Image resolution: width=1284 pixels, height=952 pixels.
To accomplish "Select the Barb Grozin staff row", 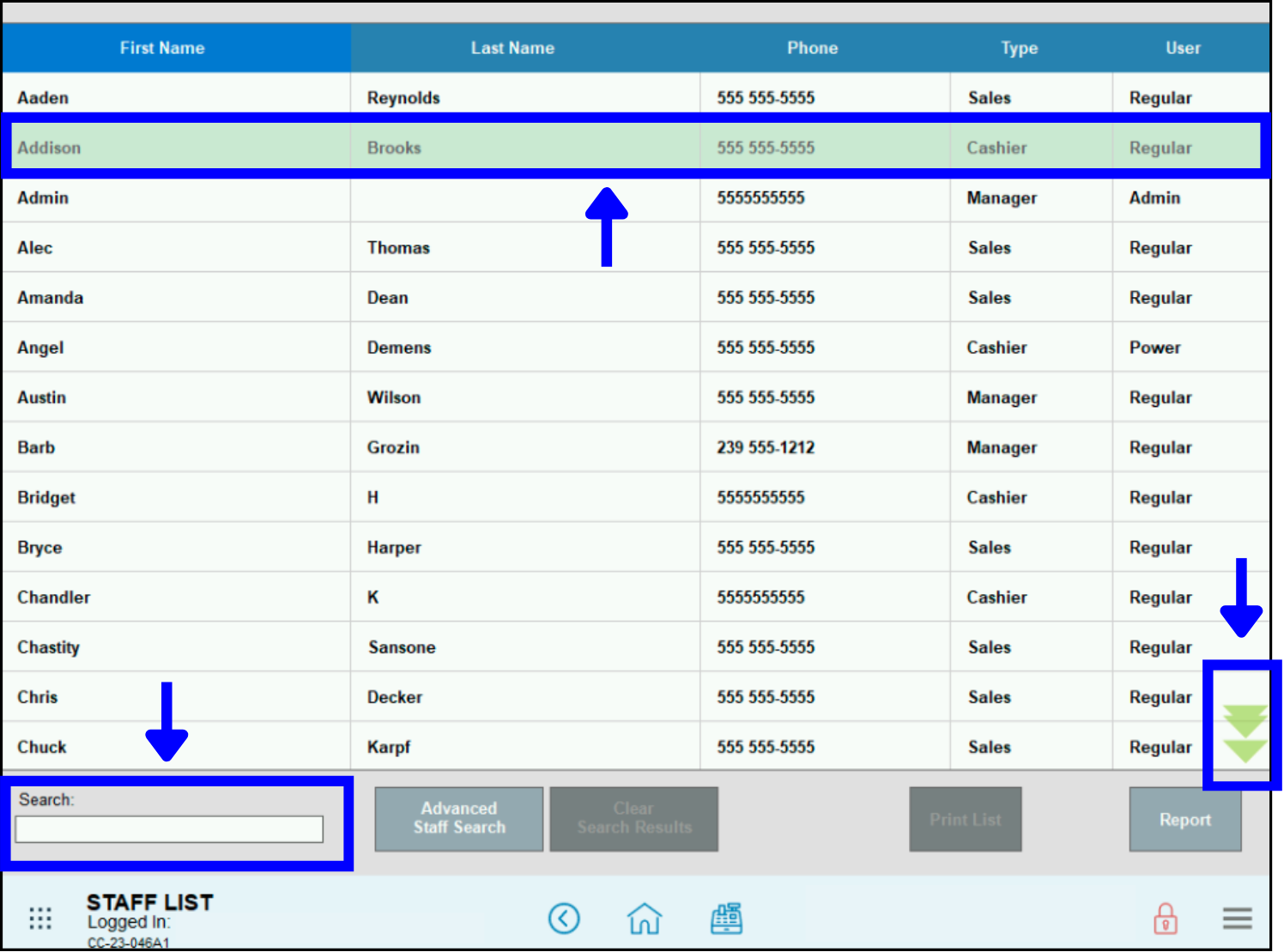I will [x=515, y=447].
